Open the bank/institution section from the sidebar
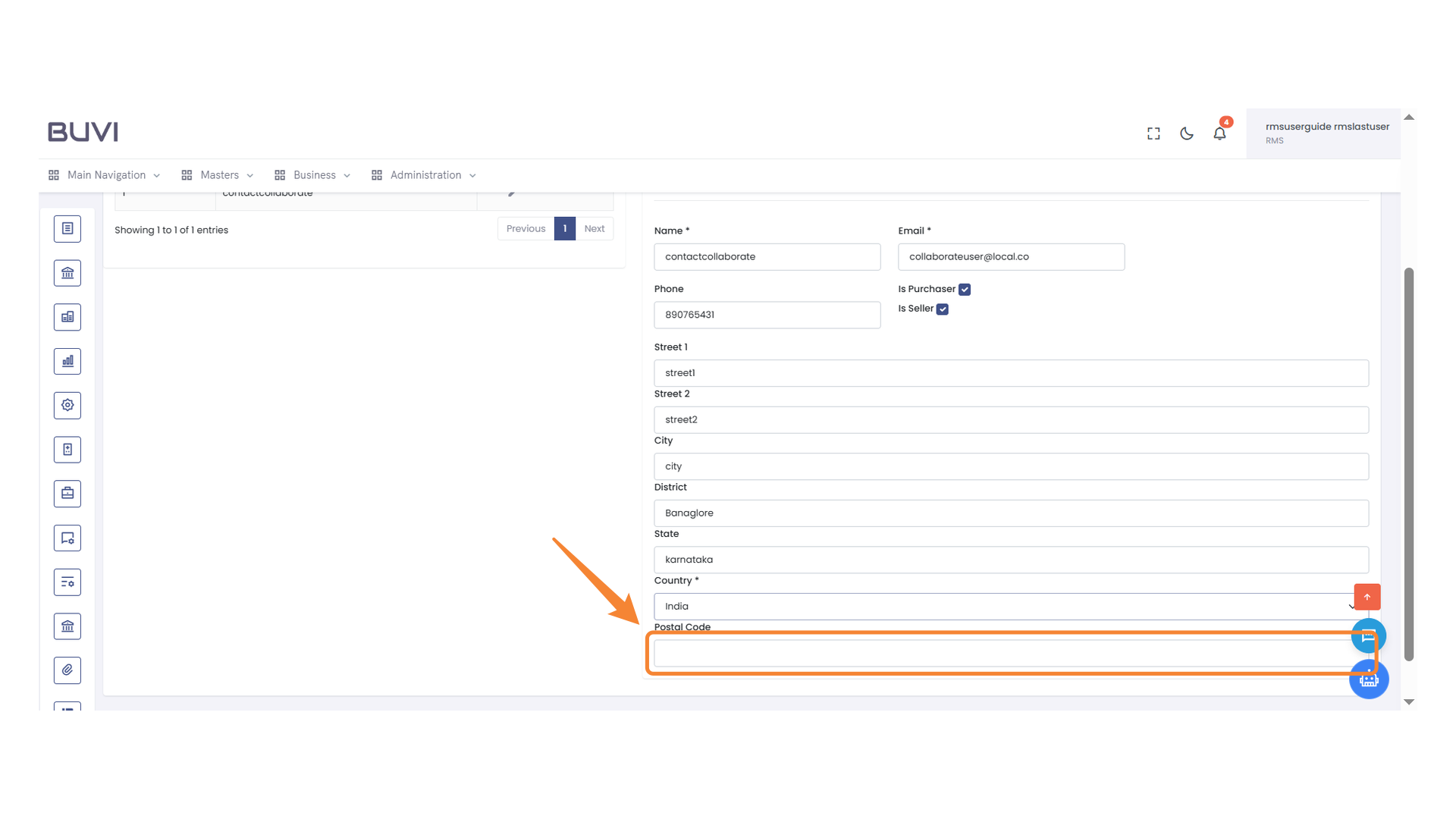 coord(67,273)
